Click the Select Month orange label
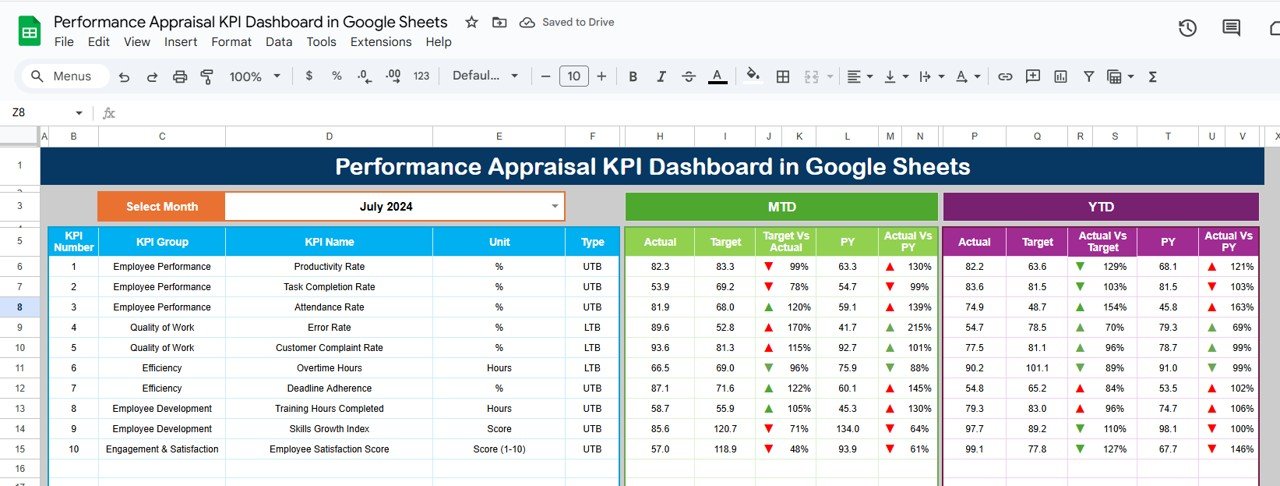The width and height of the screenshot is (1280, 486). pyautogui.click(x=161, y=207)
